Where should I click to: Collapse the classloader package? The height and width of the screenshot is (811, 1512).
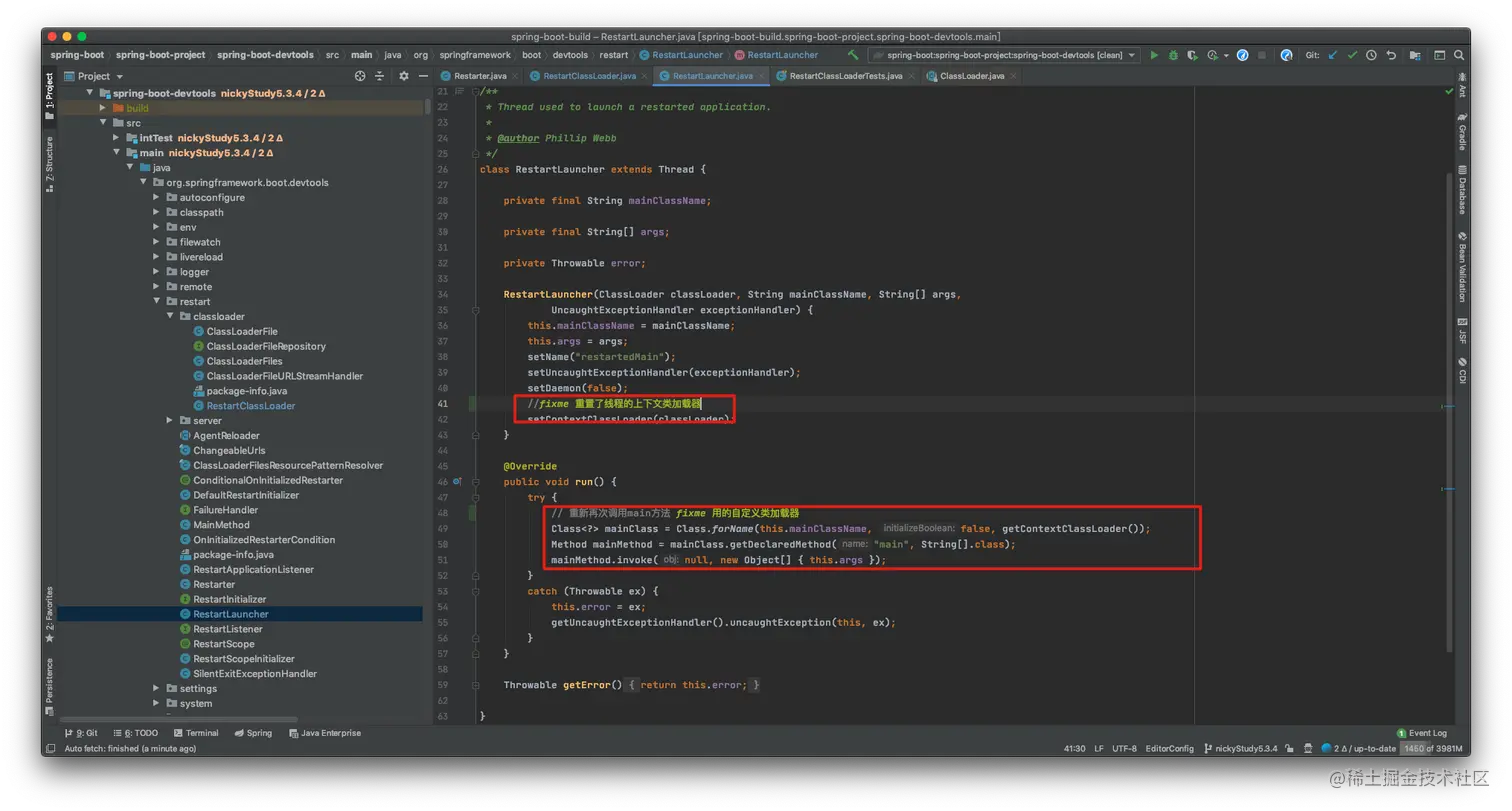tap(170, 316)
